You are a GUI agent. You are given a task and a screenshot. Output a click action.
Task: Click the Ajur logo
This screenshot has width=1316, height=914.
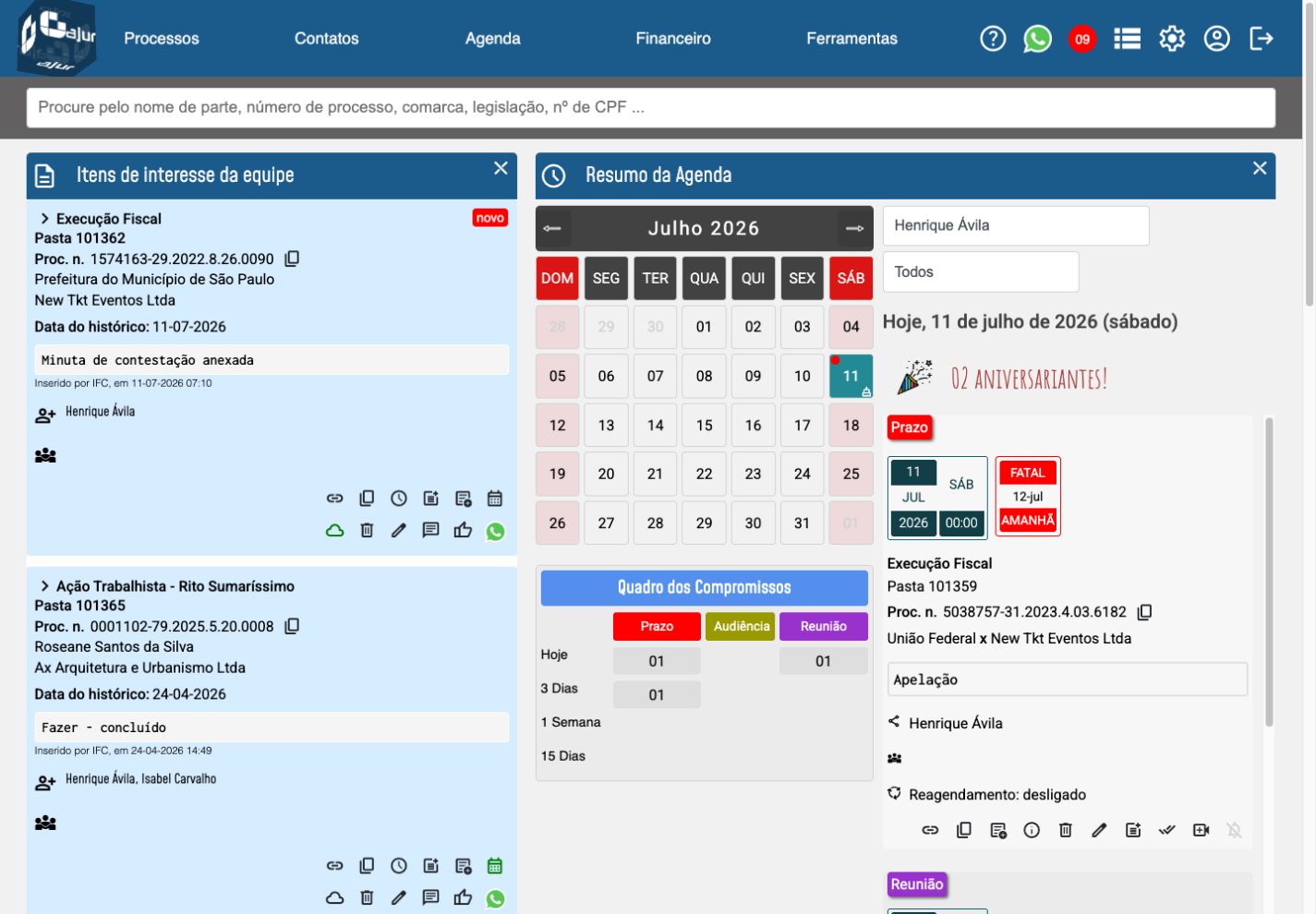57,38
